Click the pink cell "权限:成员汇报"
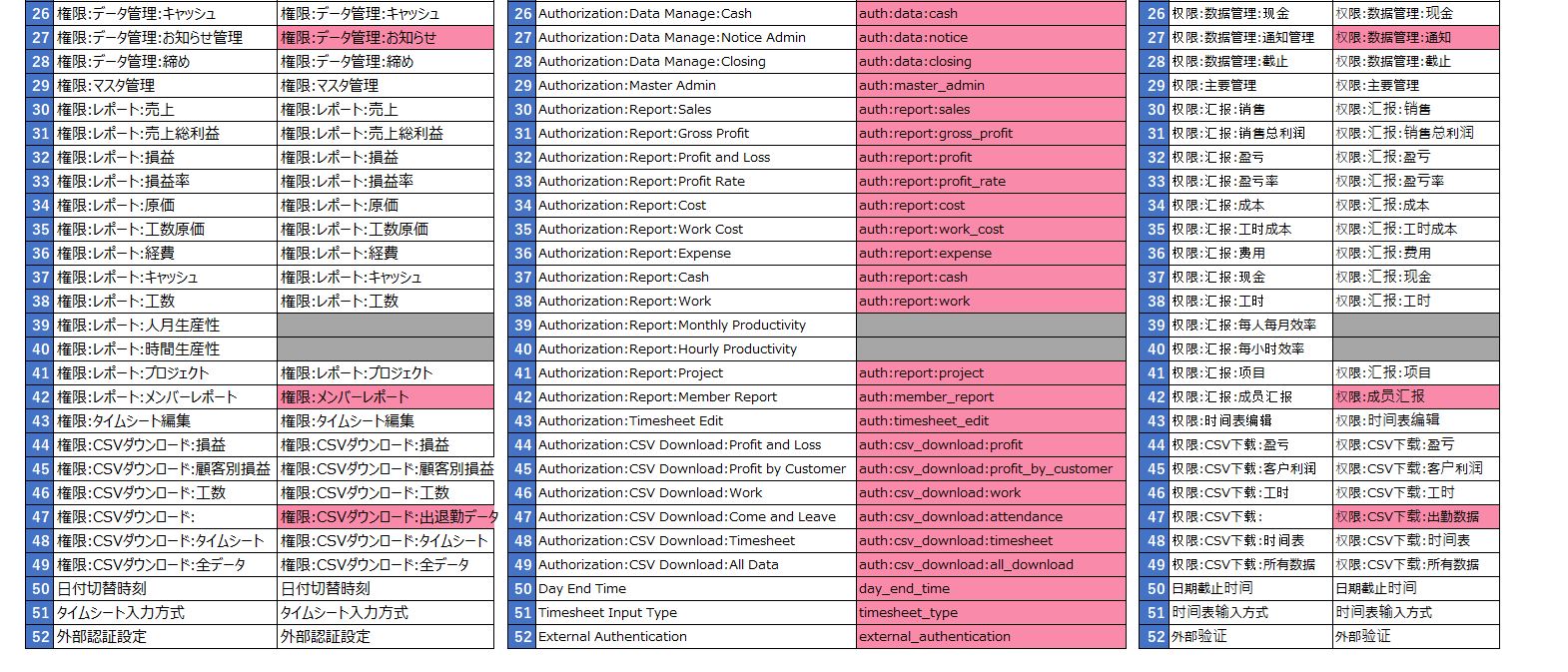 pos(1416,397)
